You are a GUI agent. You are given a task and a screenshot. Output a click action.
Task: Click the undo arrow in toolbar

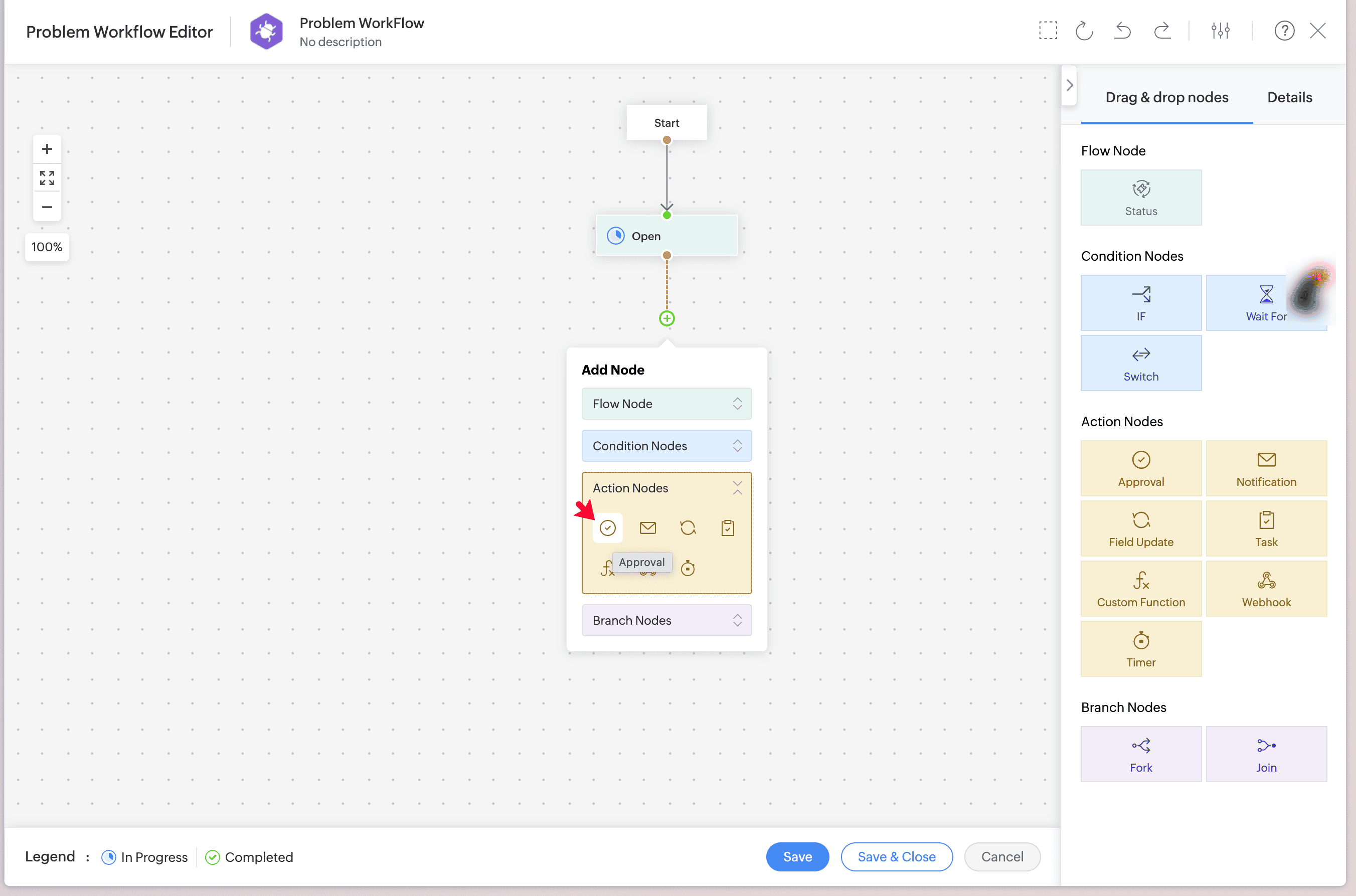pyautogui.click(x=1122, y=31)
